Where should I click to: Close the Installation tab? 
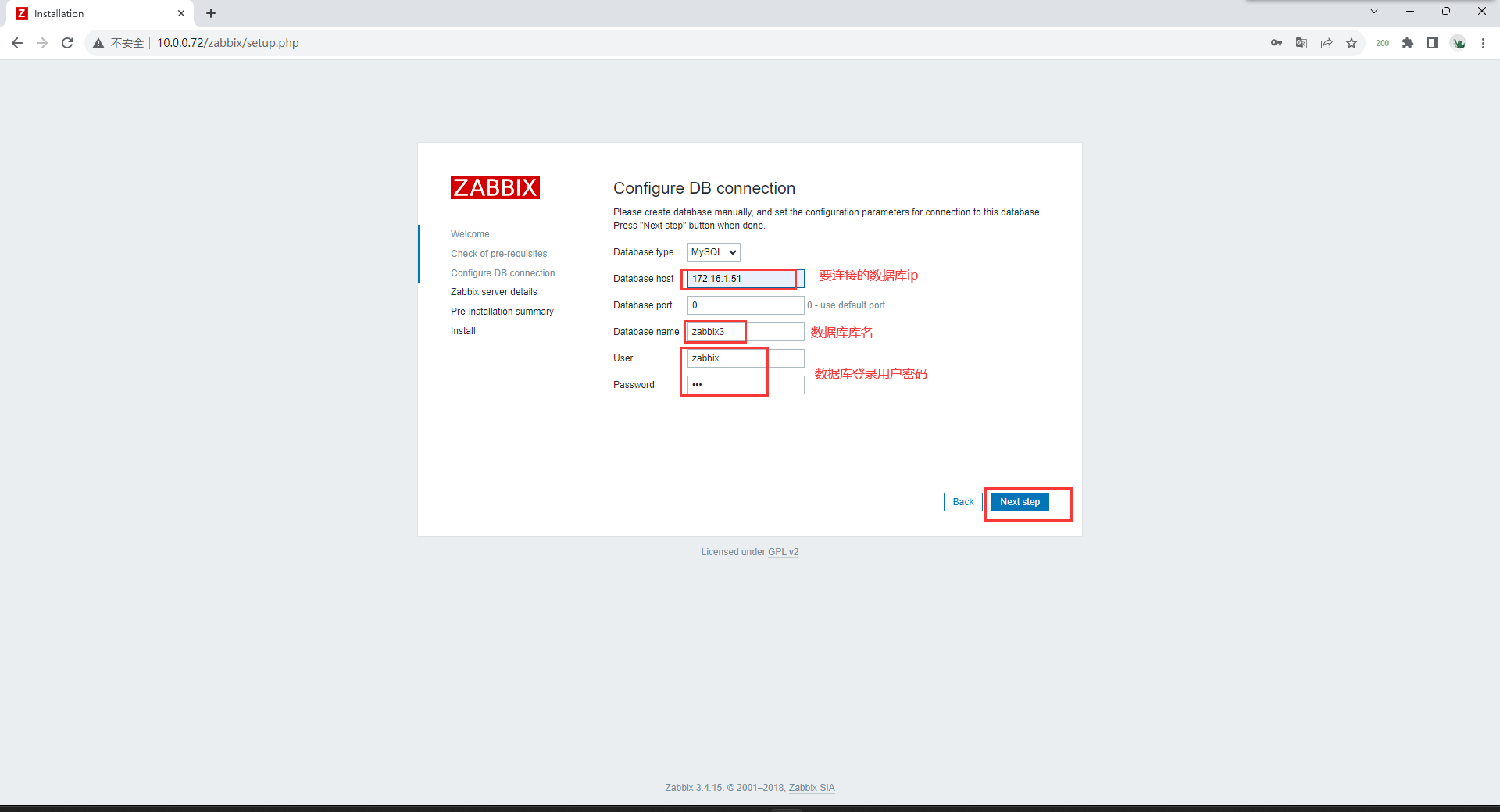tap(181, 13)
